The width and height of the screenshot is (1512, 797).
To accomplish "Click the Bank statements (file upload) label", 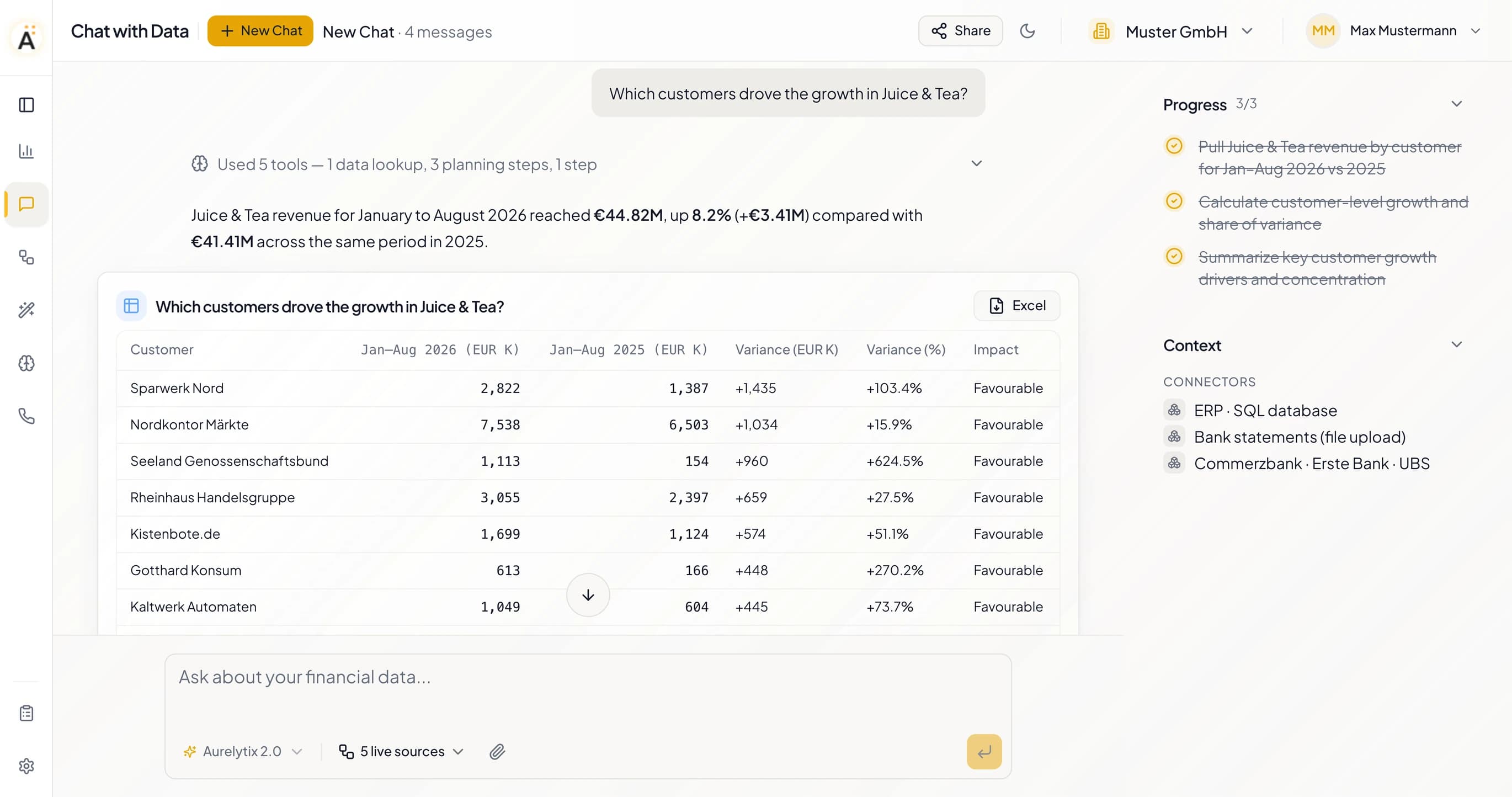I will pyautogui.click(x=1300, y=437).
